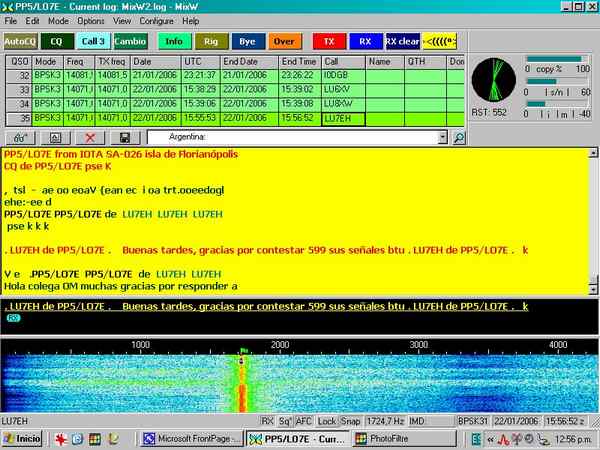Click BPSK31 mode selector in status bar
The width and height of the screenshot is (600, 450).
[x=474, y=421]
